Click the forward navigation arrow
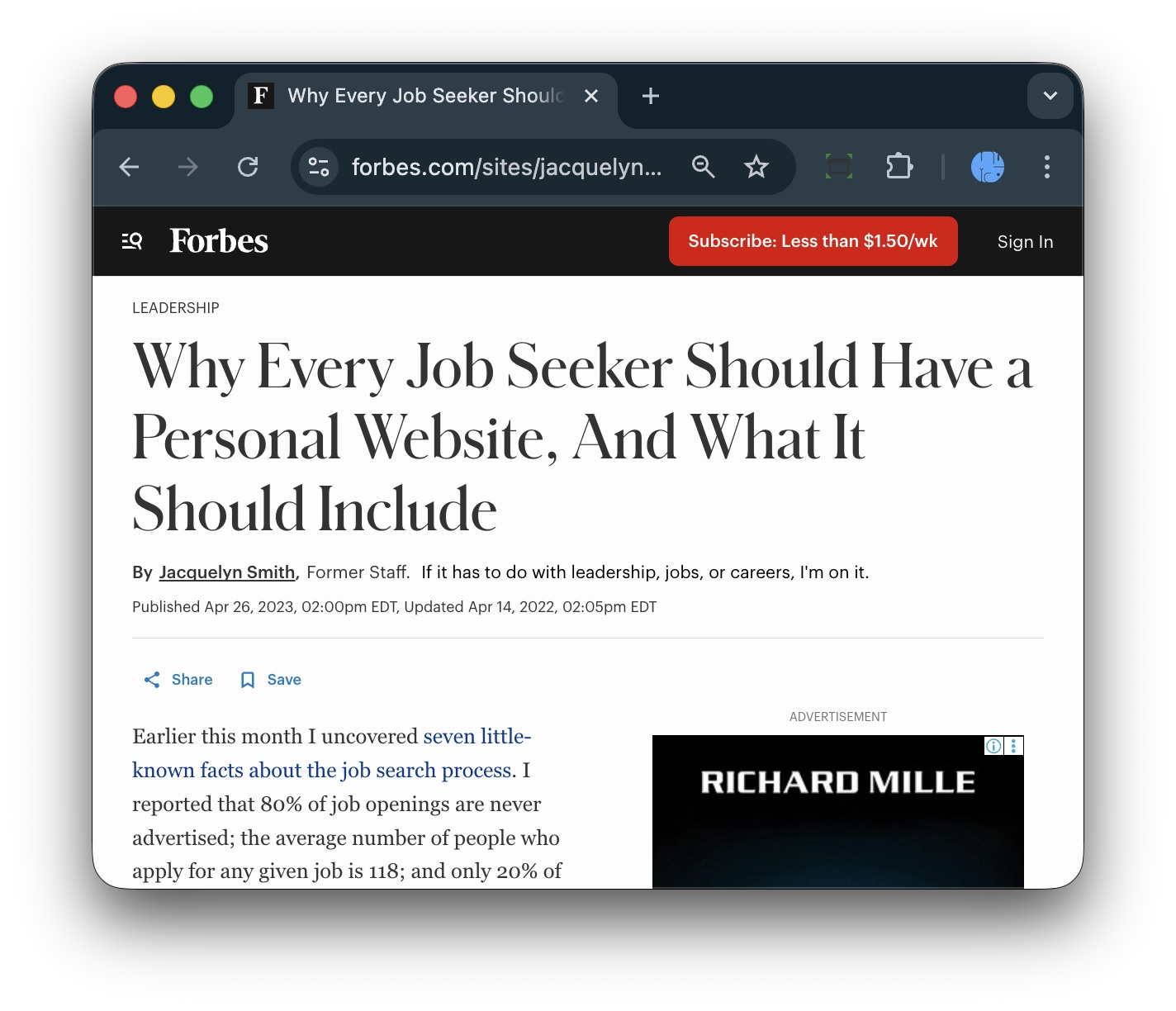 tap(187, 167)
